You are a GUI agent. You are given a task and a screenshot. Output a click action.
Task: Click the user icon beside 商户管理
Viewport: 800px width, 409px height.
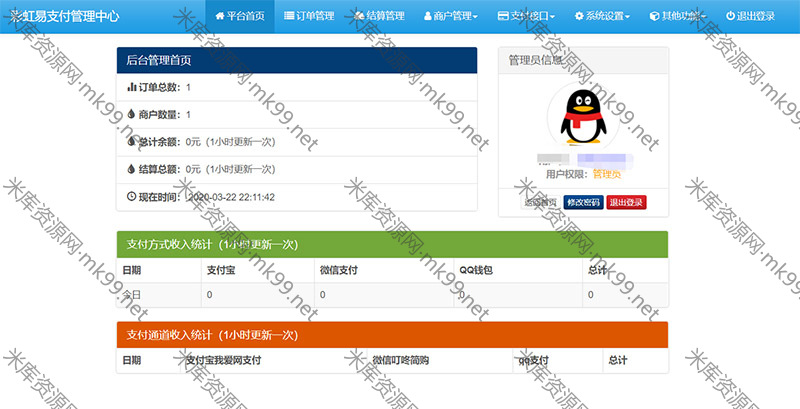[428, 16]
